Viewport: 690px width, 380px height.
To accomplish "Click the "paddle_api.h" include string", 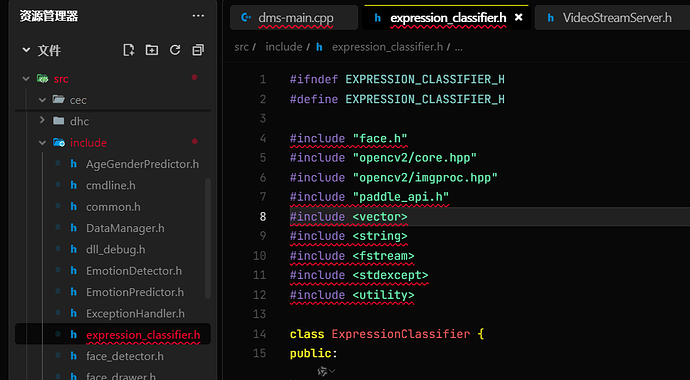I will pos(401,197).
